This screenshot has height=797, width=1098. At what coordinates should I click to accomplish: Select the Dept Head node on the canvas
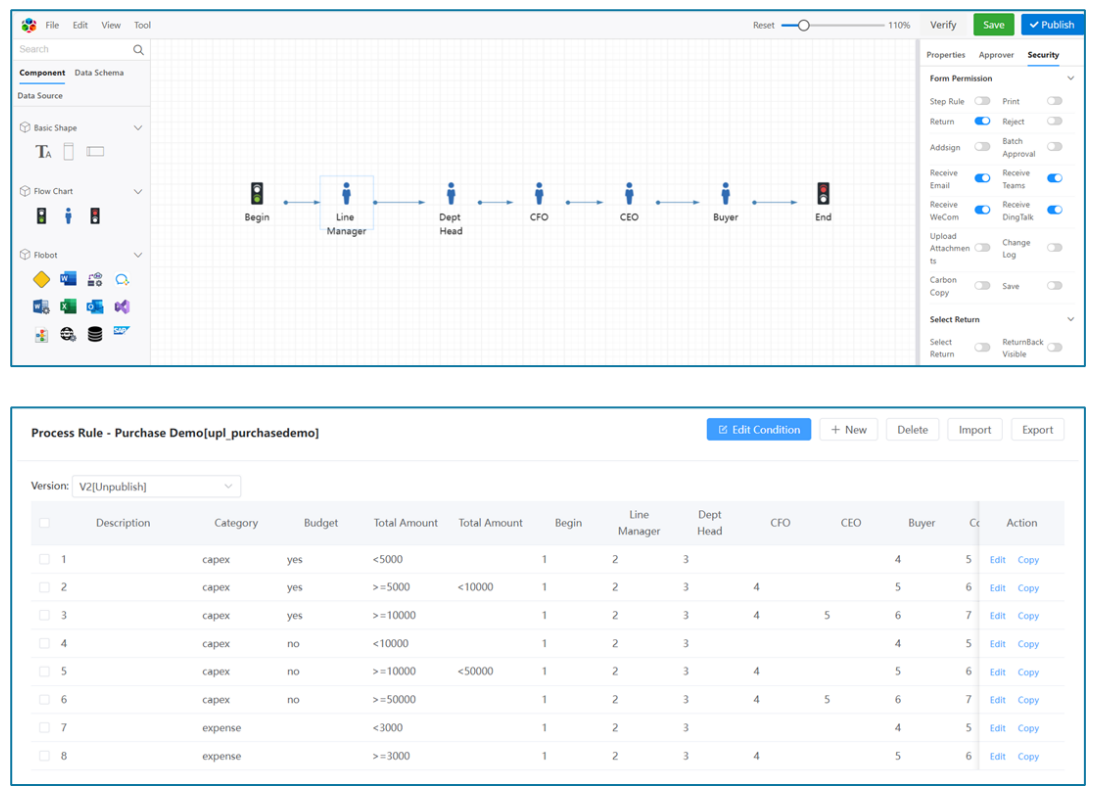point(451,209)
